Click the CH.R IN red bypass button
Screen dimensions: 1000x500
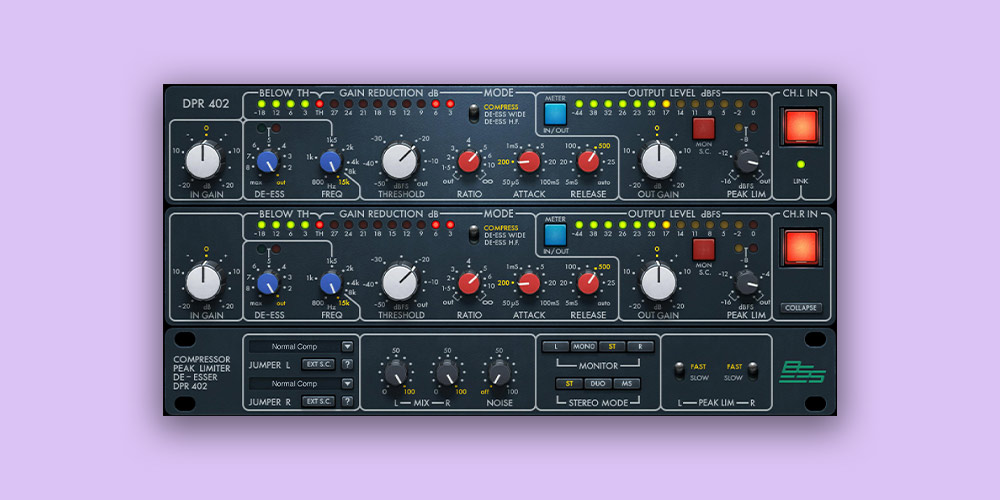pos(801,247)
